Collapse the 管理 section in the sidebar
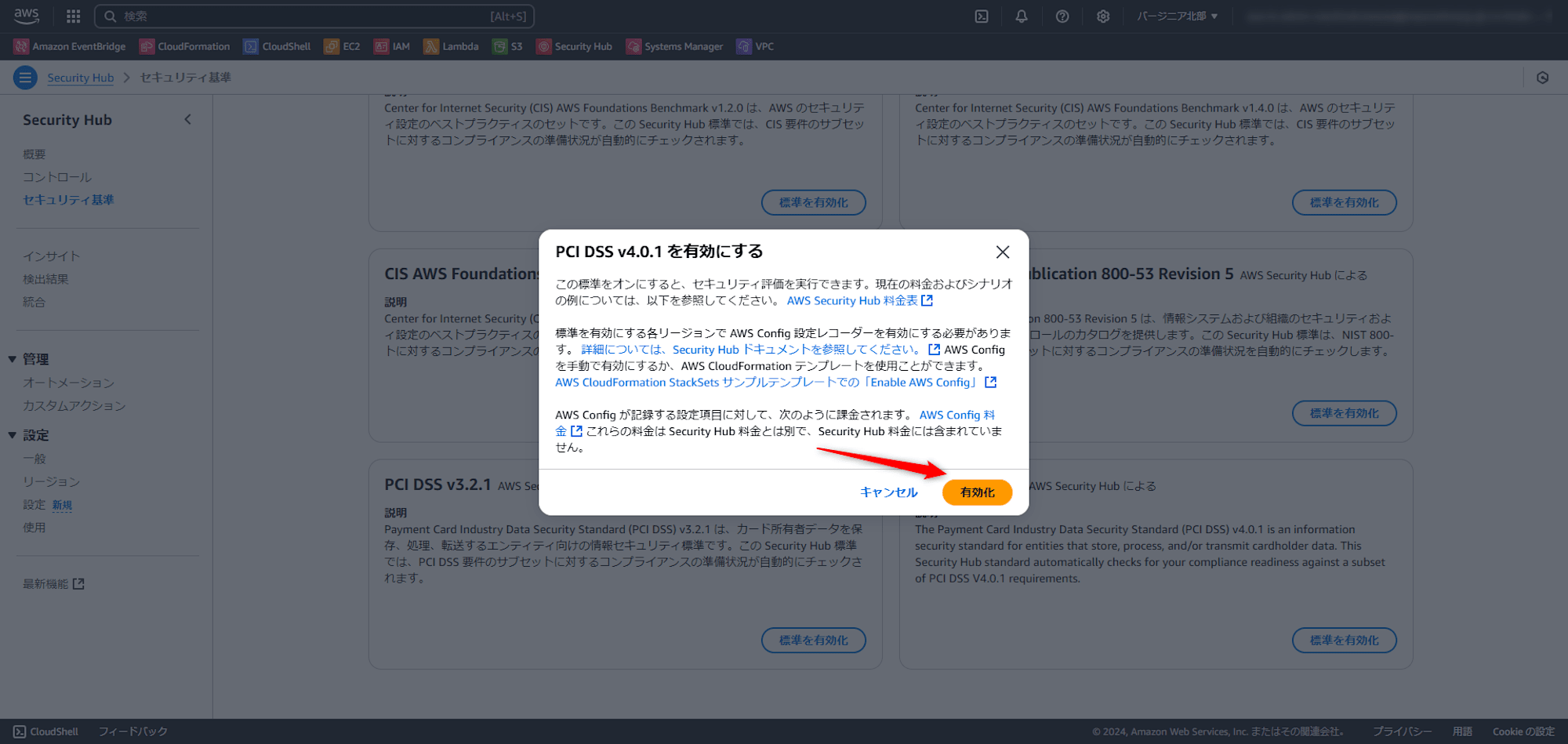Image resolution: width=1568 pixels, height=744 pixels. pyautogui.click(x=13, y=359)
